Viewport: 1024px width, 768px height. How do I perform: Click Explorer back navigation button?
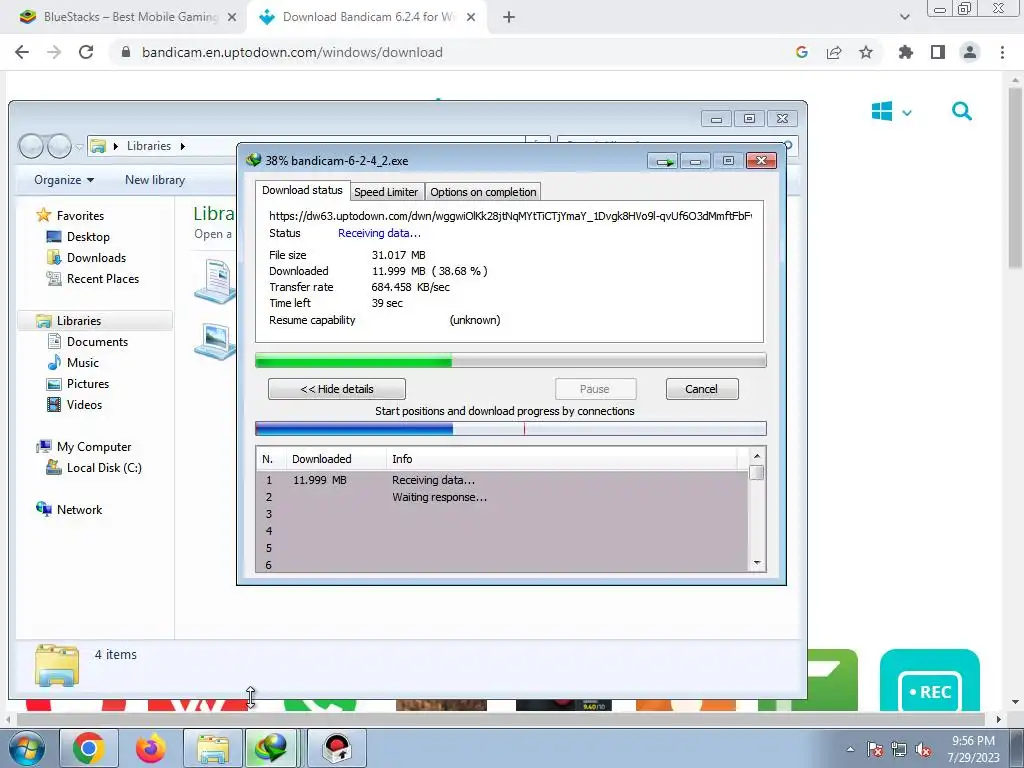coord(31,146)
